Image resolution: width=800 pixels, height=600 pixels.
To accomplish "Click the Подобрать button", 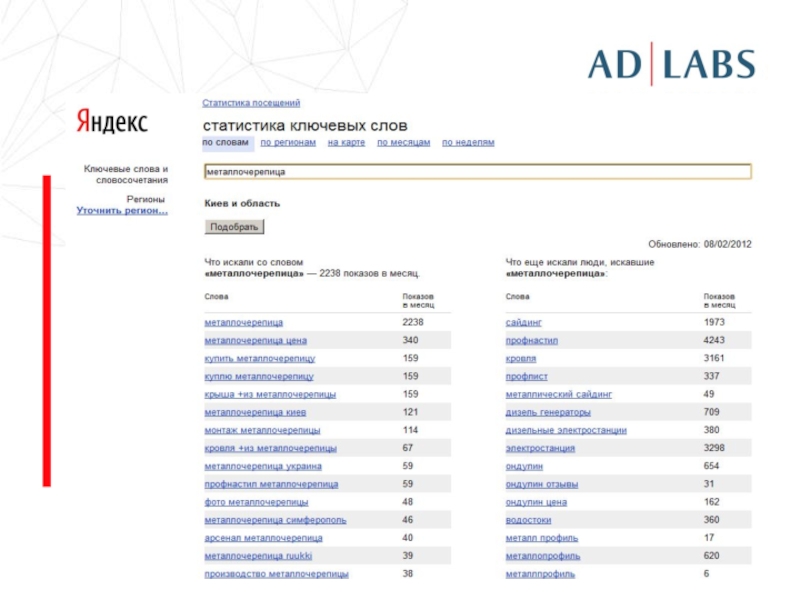I will click(x=234, y=227).
